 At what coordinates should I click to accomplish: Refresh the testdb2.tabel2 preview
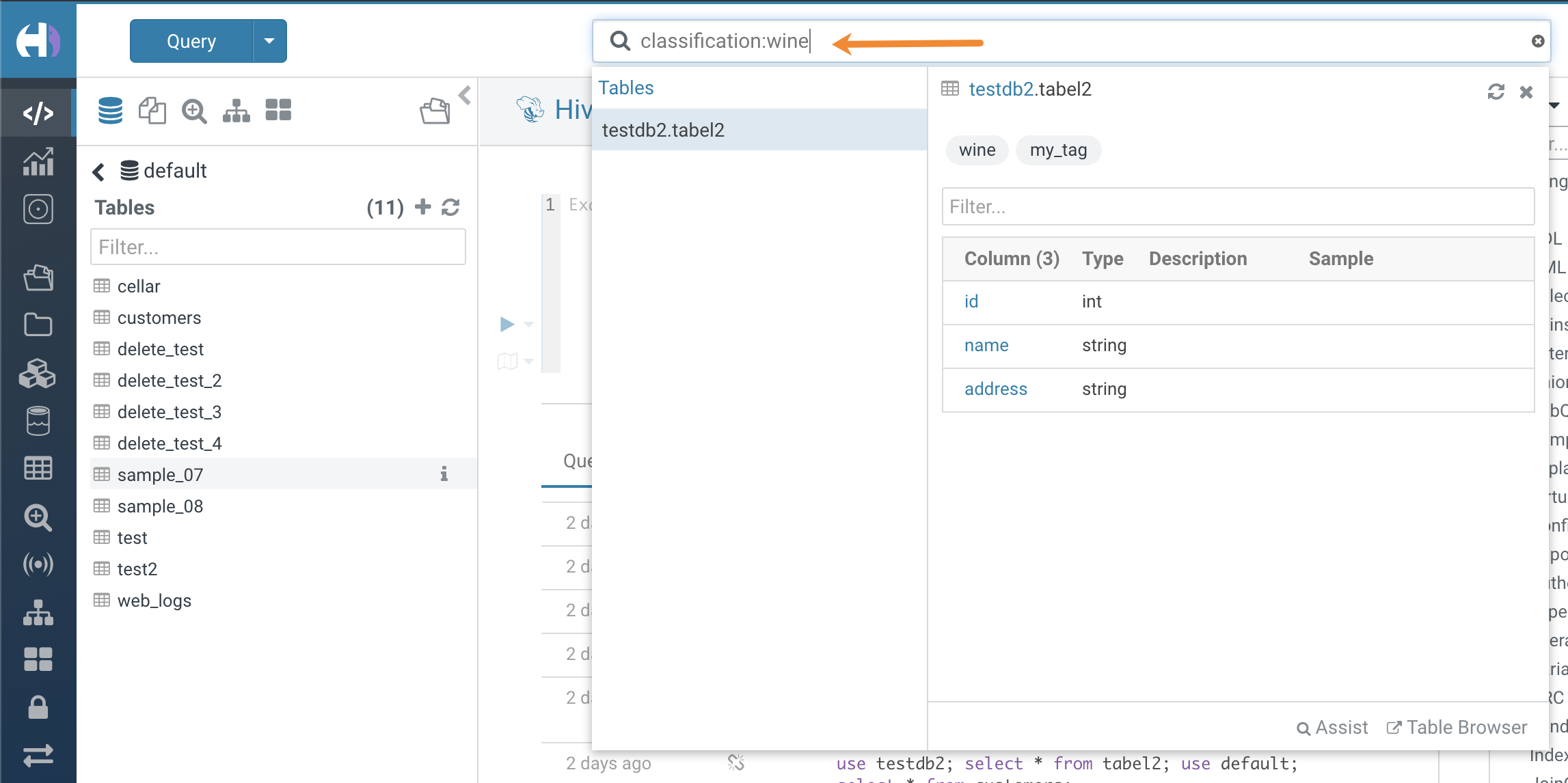tap(1496, 92)
